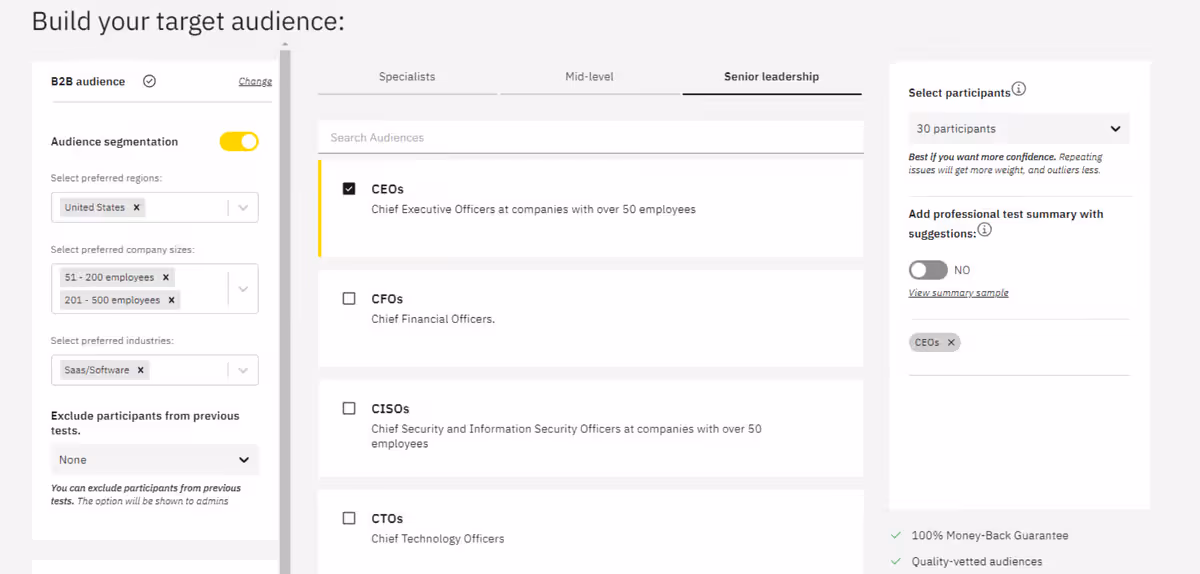
Task: Click the Search Audiences input field
Action: [590, 138]
